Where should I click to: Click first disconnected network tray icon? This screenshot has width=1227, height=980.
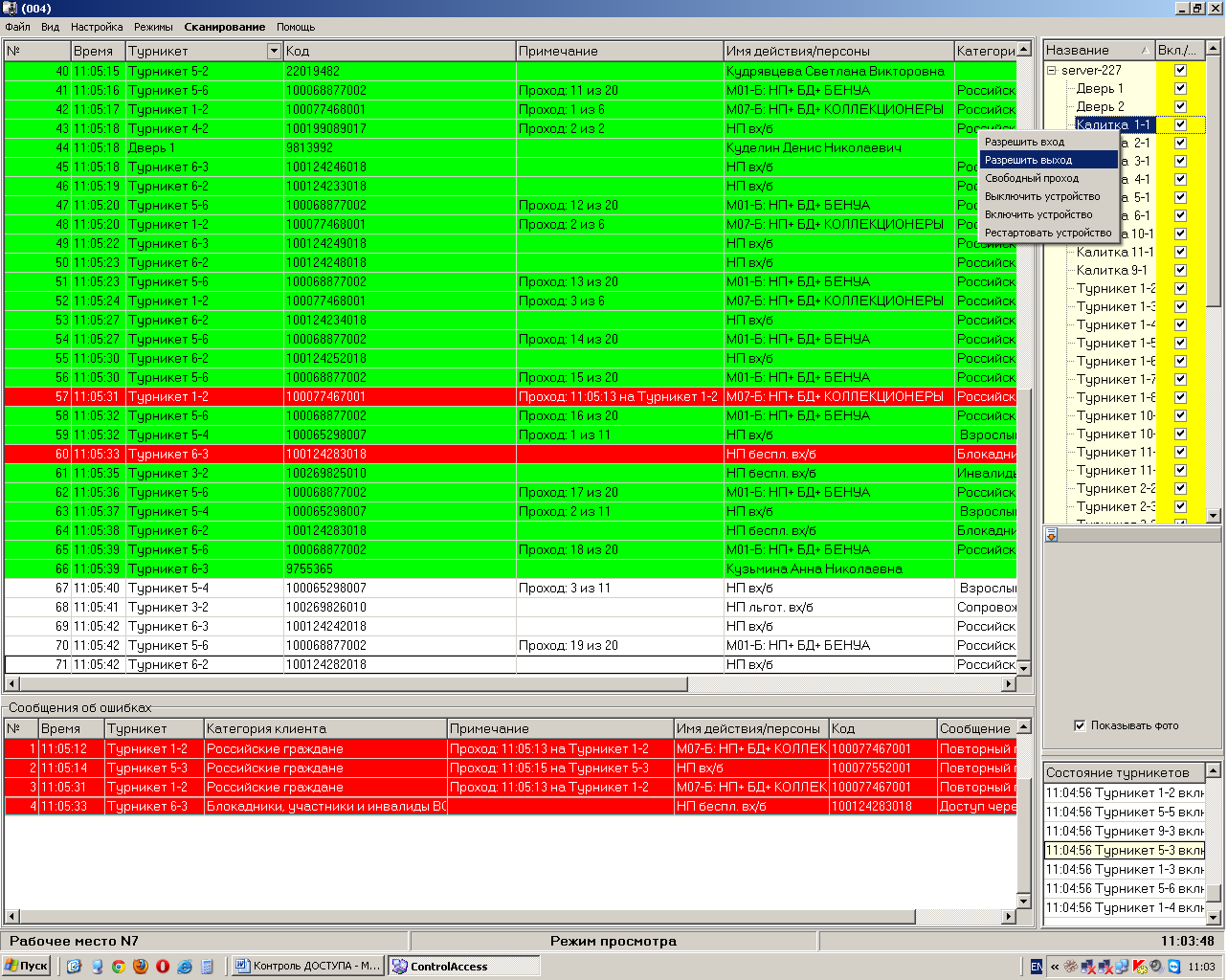click(1088, 967)
